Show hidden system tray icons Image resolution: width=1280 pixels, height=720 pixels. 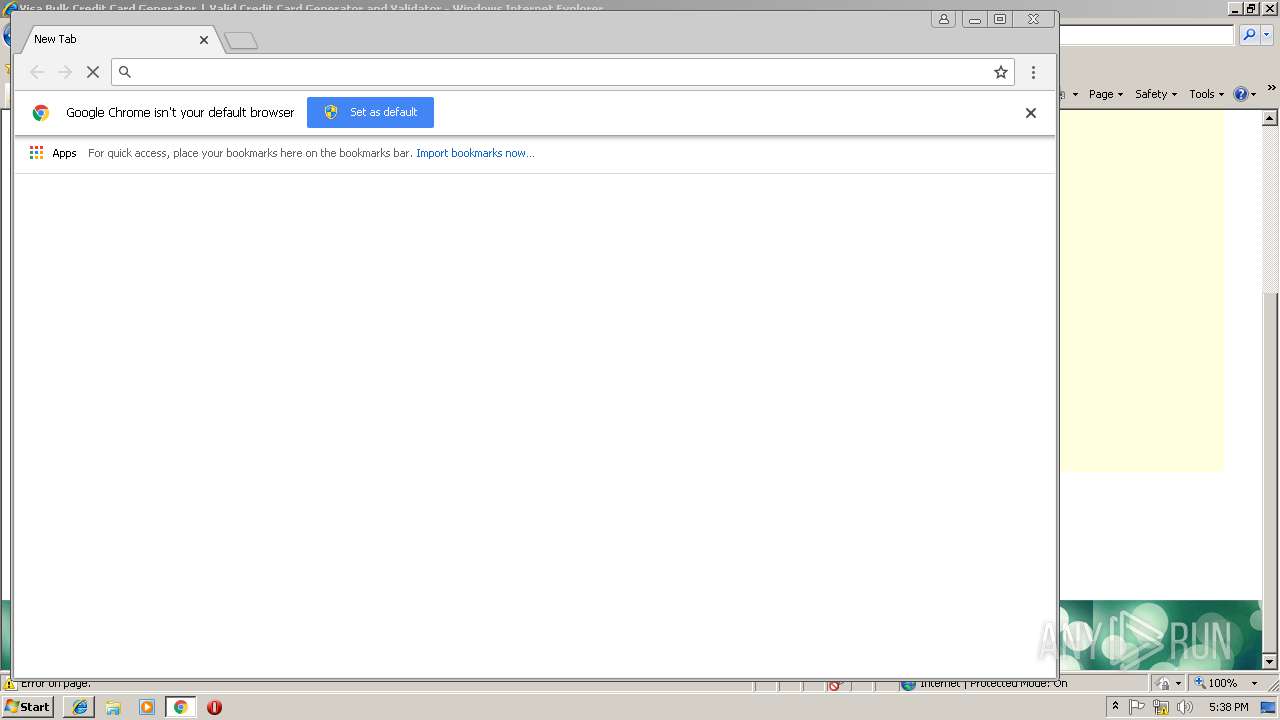pos(1115,707)
